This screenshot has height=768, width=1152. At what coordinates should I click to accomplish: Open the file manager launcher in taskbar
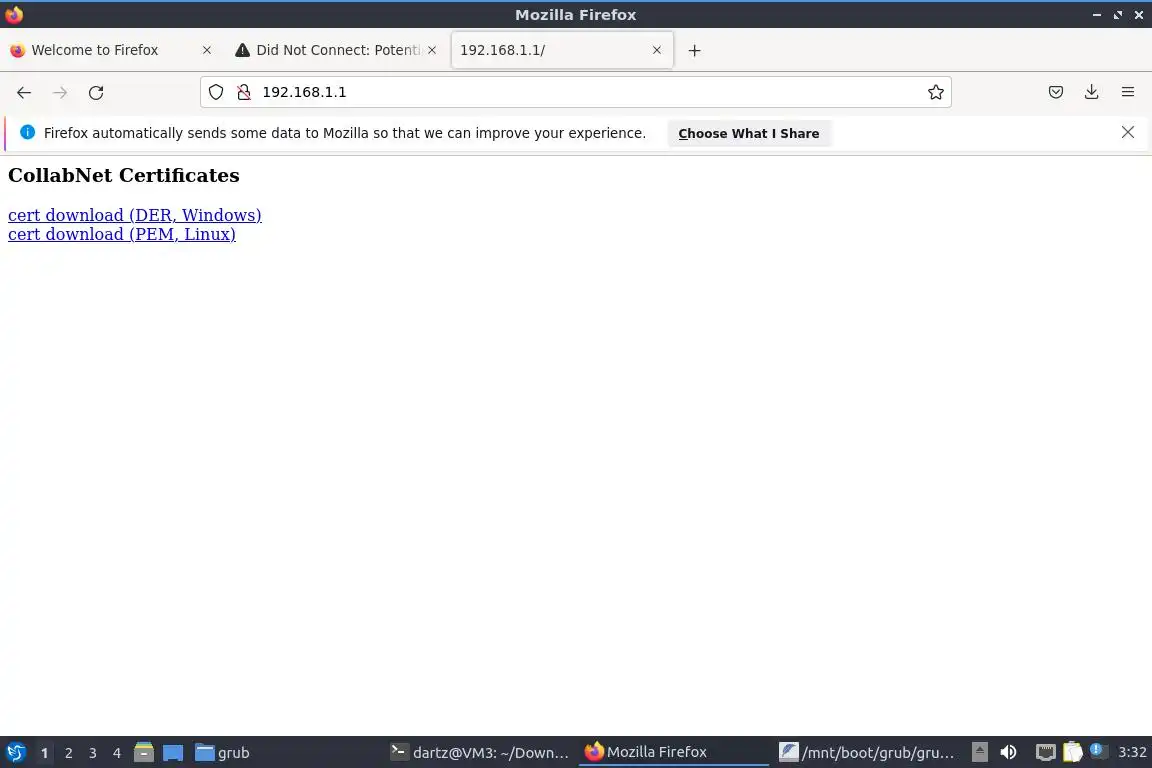point(144,753)
